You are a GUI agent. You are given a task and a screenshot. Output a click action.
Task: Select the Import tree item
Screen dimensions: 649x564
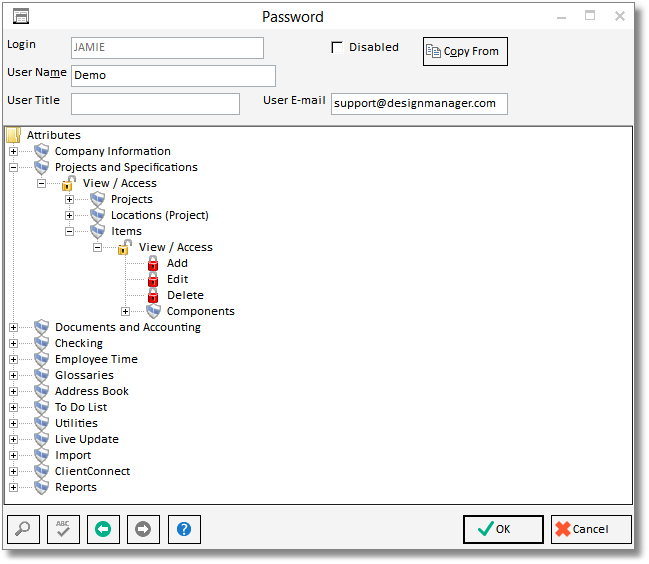pos(73,456)
